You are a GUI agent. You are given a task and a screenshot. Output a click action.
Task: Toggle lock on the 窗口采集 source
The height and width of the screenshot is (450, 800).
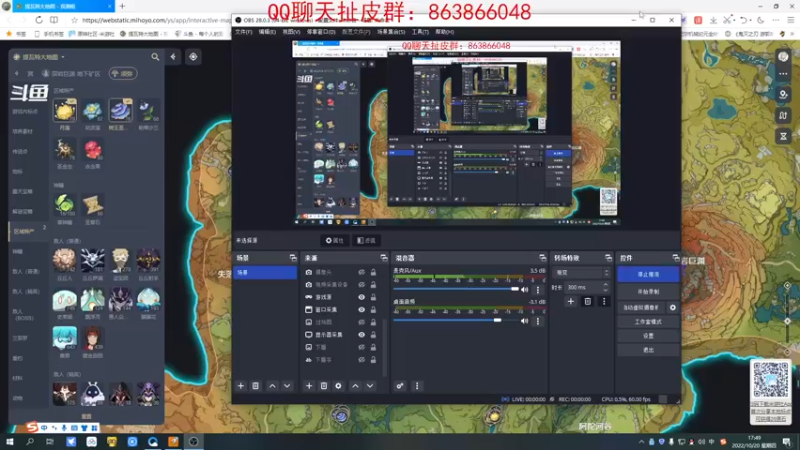point(373,310)
